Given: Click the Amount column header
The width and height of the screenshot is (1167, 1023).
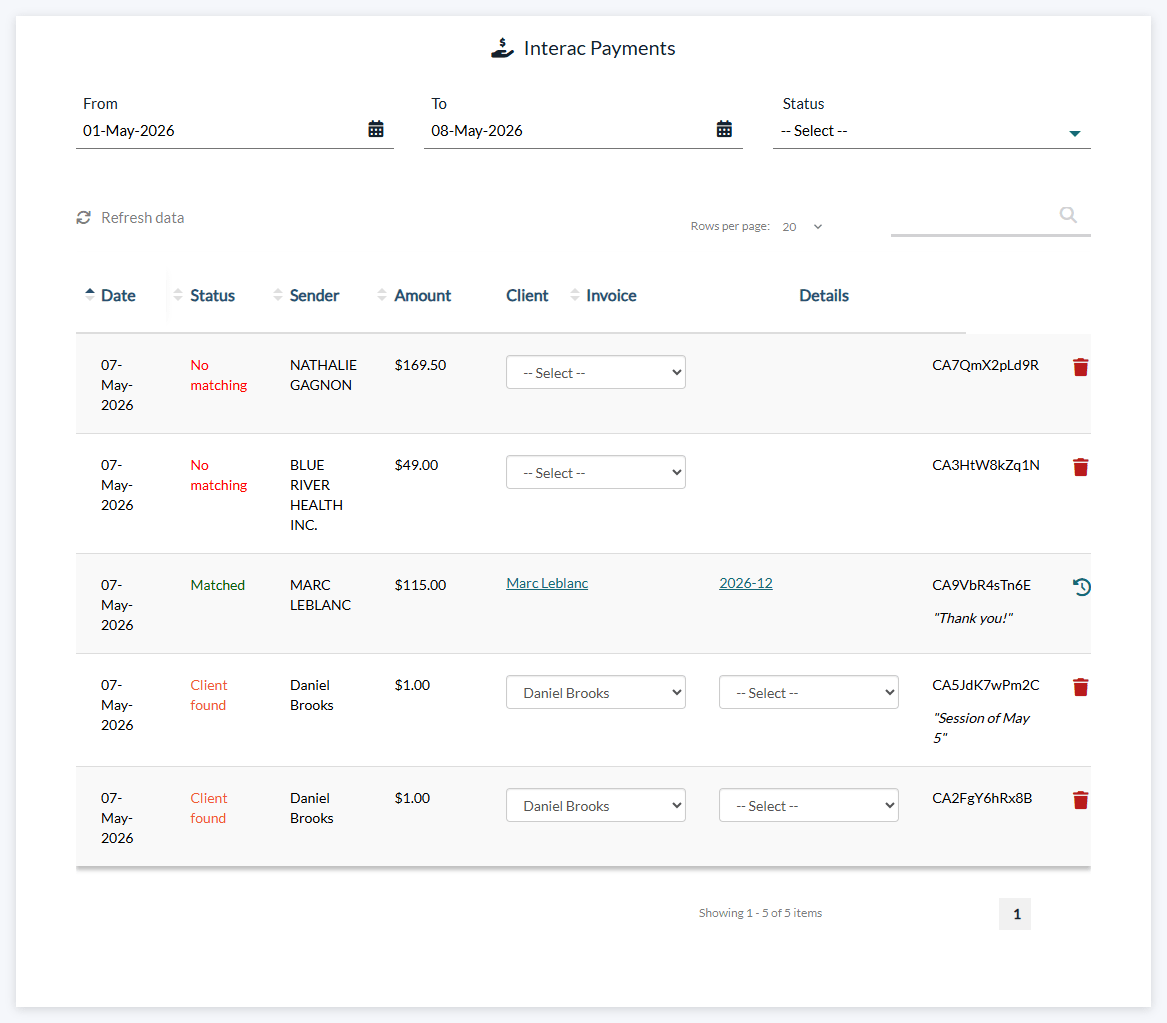Looking at the screenshot, I should (423, 295).
